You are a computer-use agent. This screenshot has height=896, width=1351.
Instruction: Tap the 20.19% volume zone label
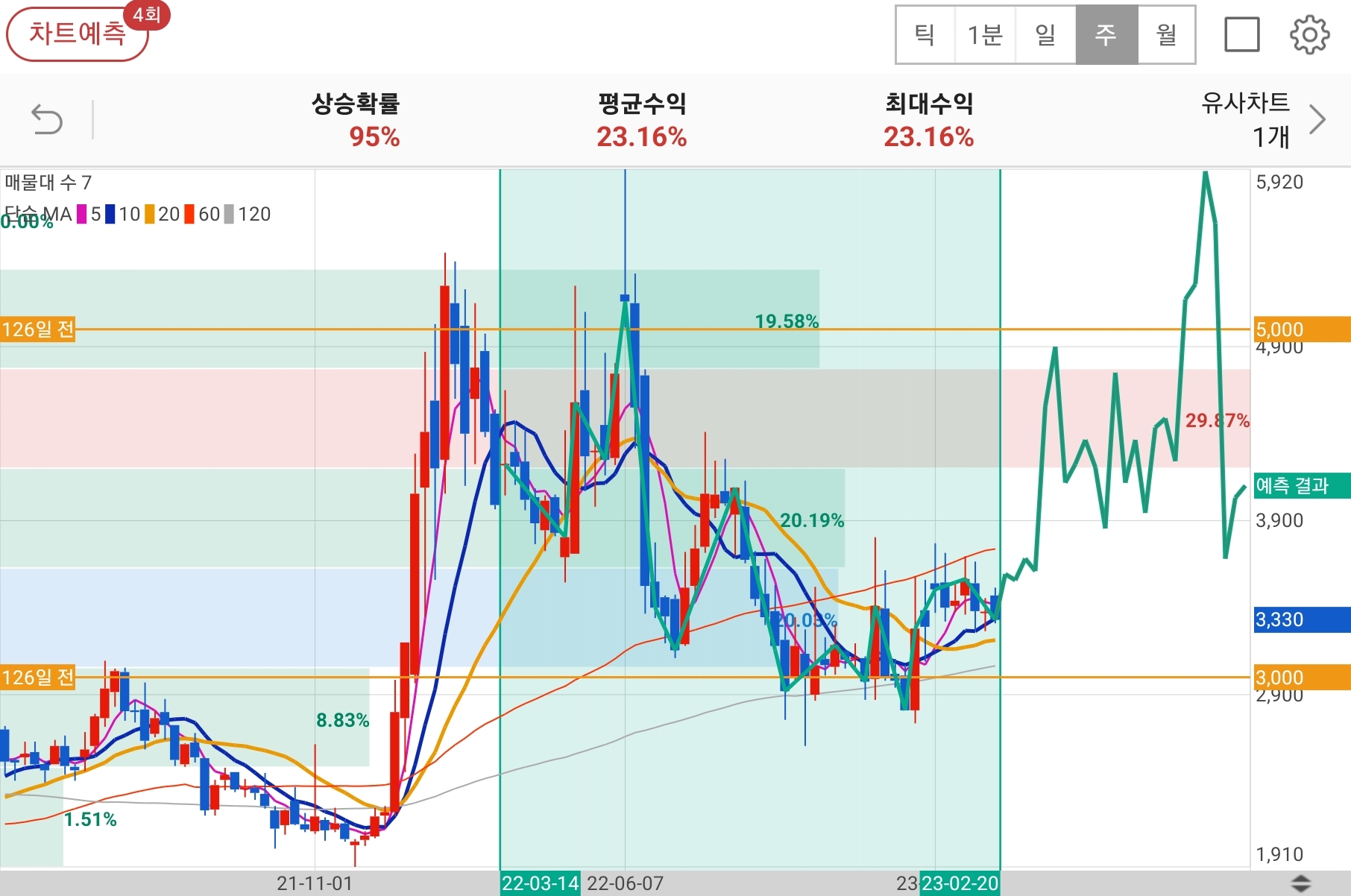click(812, 520)
